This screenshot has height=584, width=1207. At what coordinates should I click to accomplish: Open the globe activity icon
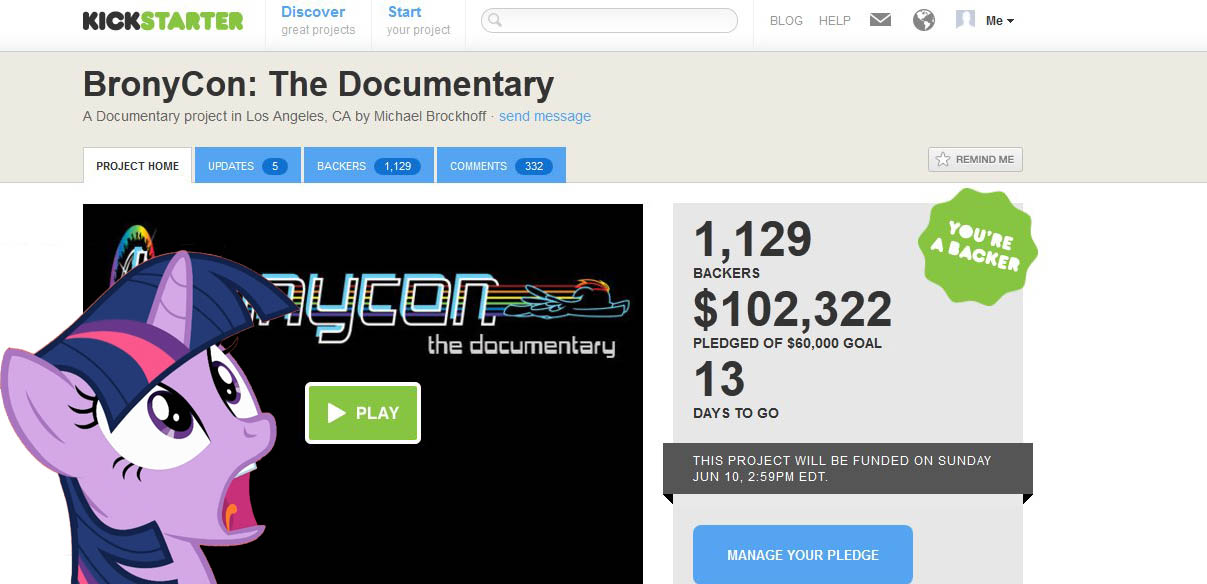coord(924,20)
